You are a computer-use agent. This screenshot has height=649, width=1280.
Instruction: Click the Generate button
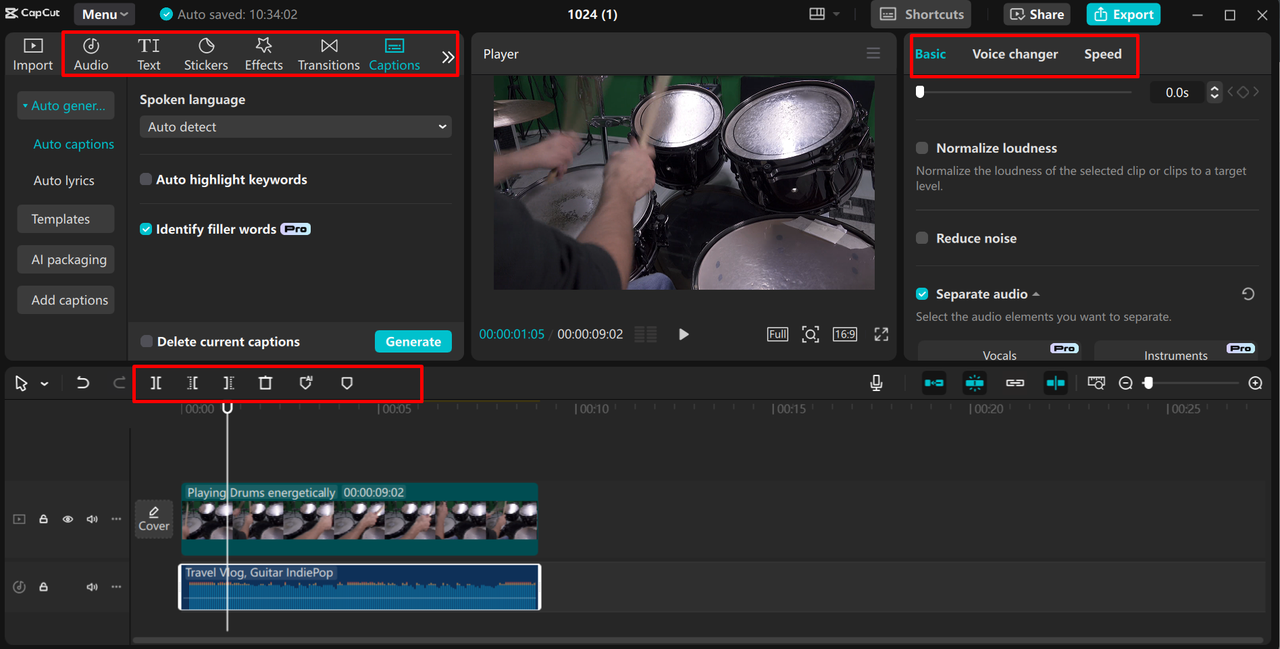pyautogui.click(x=413, y=342)
